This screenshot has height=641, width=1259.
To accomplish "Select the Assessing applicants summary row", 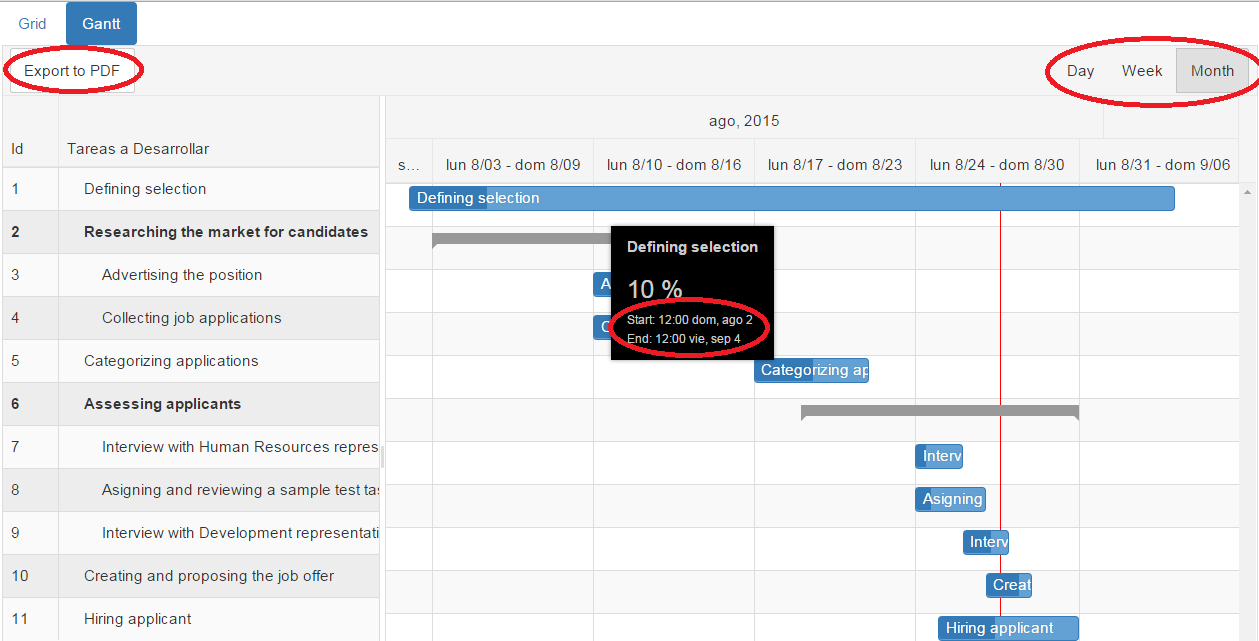I will 191,404.
